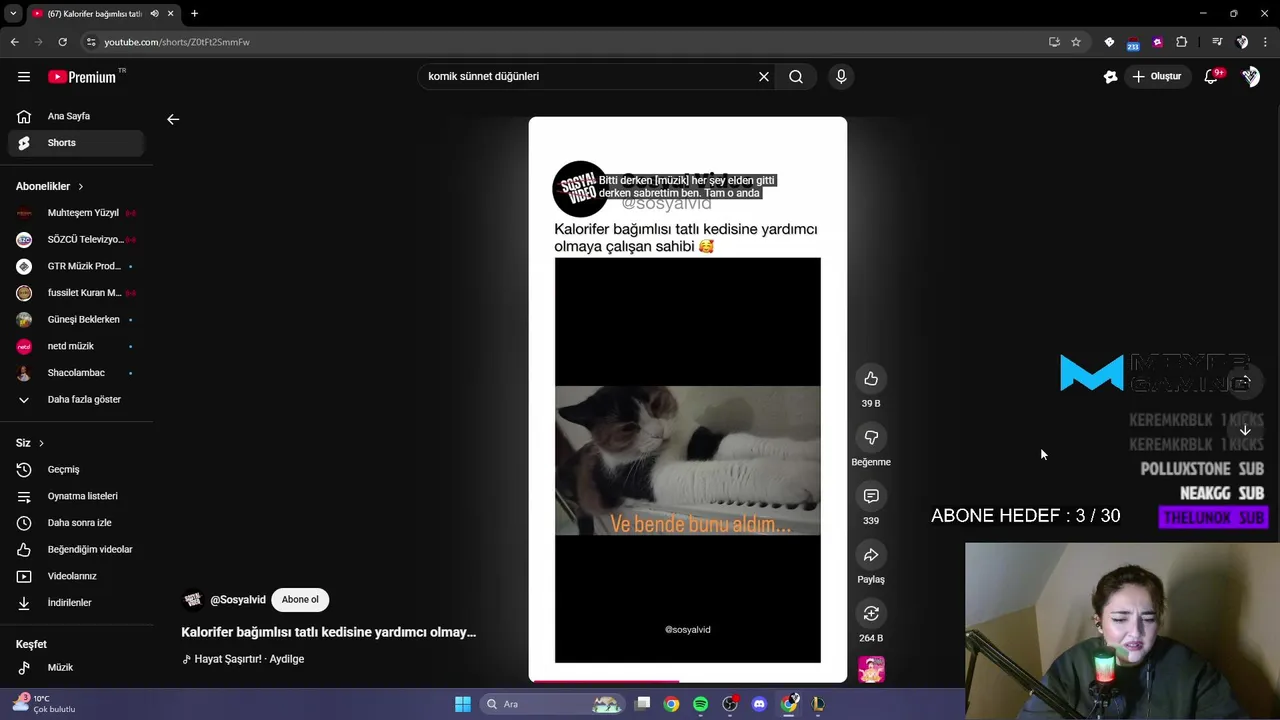The height and width of the screenshot is (720, 1280).
Task: Select Shorts in the sidebar
Action: click(76, 143)
